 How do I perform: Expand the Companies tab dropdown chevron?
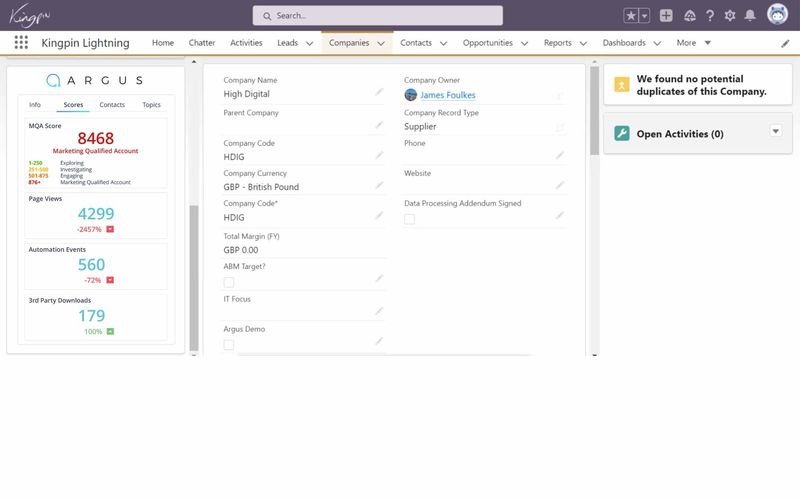pyautogui.click(x=381, y=43)
